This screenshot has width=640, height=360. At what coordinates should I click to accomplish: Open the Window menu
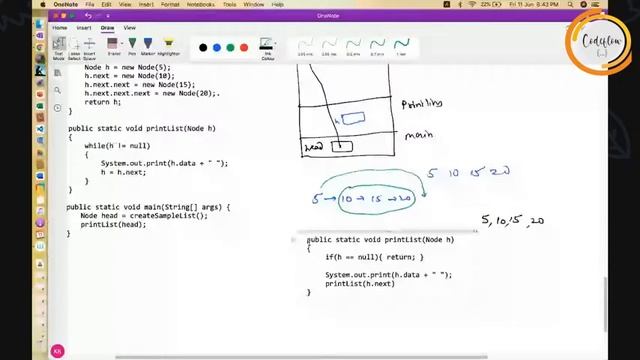click(253, 4)
